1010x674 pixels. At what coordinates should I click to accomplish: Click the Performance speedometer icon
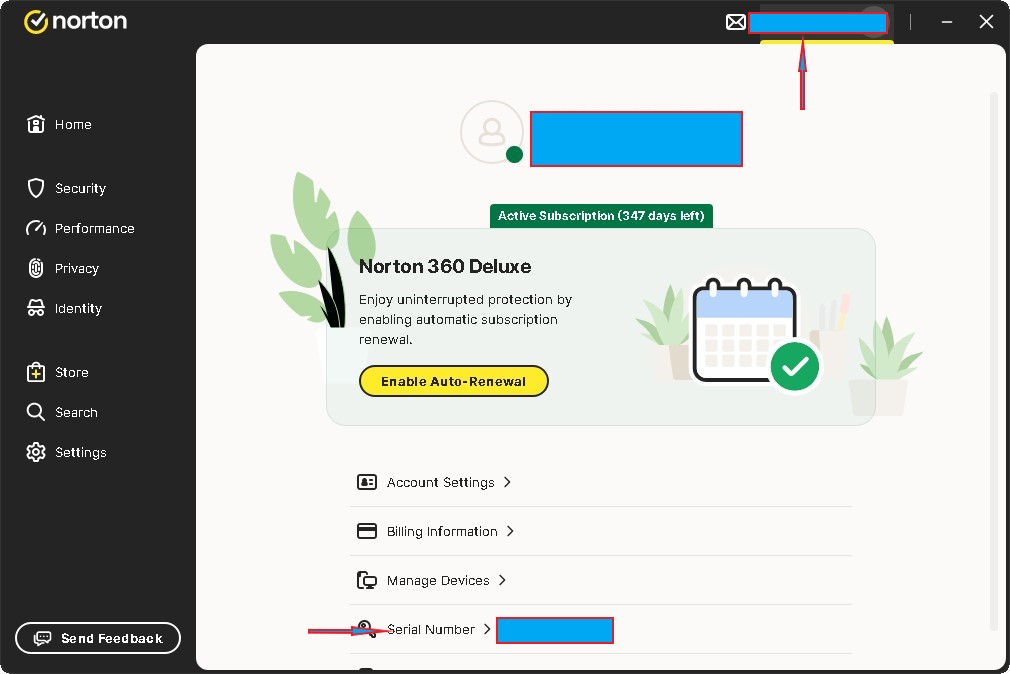click(36, 228)
